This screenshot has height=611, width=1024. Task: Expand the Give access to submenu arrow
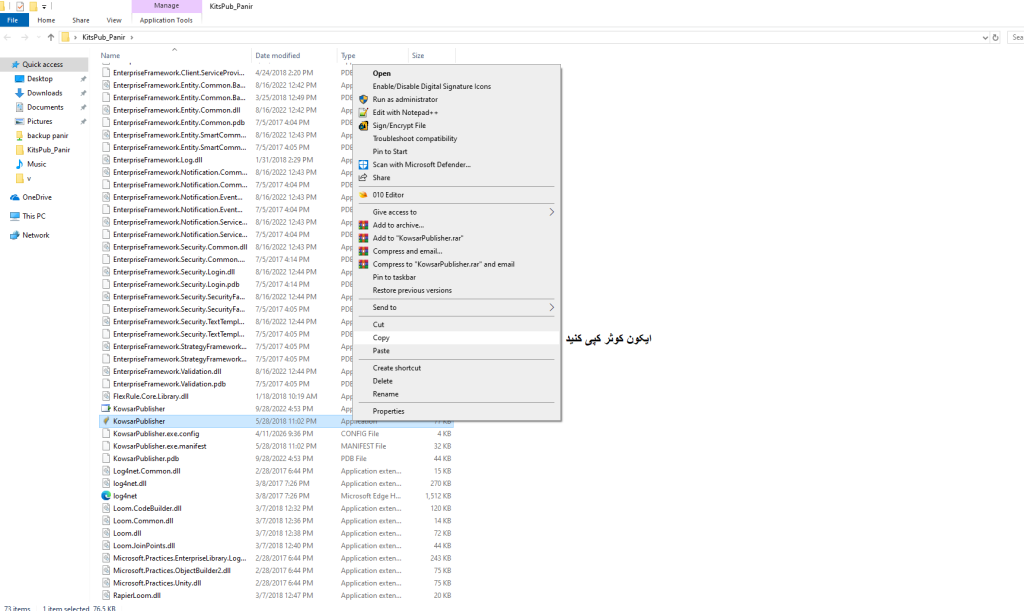pyautogui.click(x=551, y=212)
